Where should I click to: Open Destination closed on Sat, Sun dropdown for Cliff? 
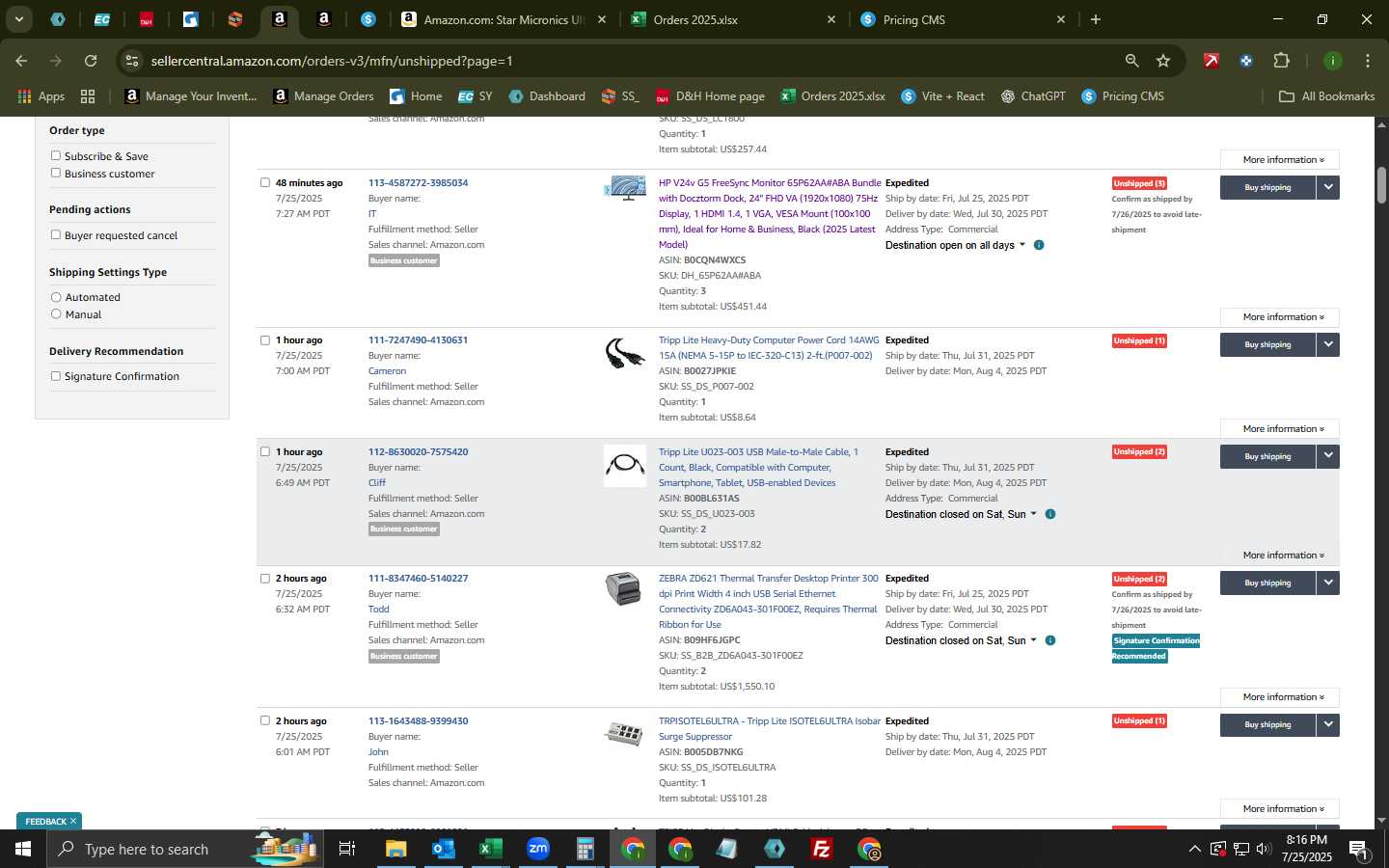[x=961, y=514]
